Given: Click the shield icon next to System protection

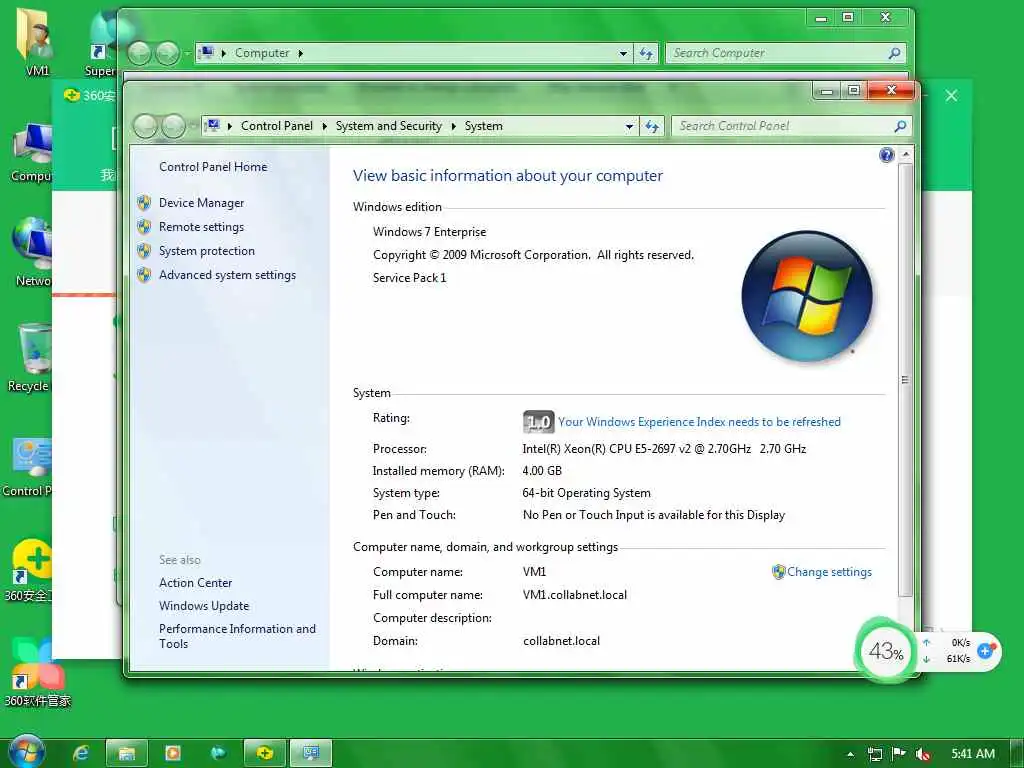Looking at the screenshot, I should coord(144,251).
